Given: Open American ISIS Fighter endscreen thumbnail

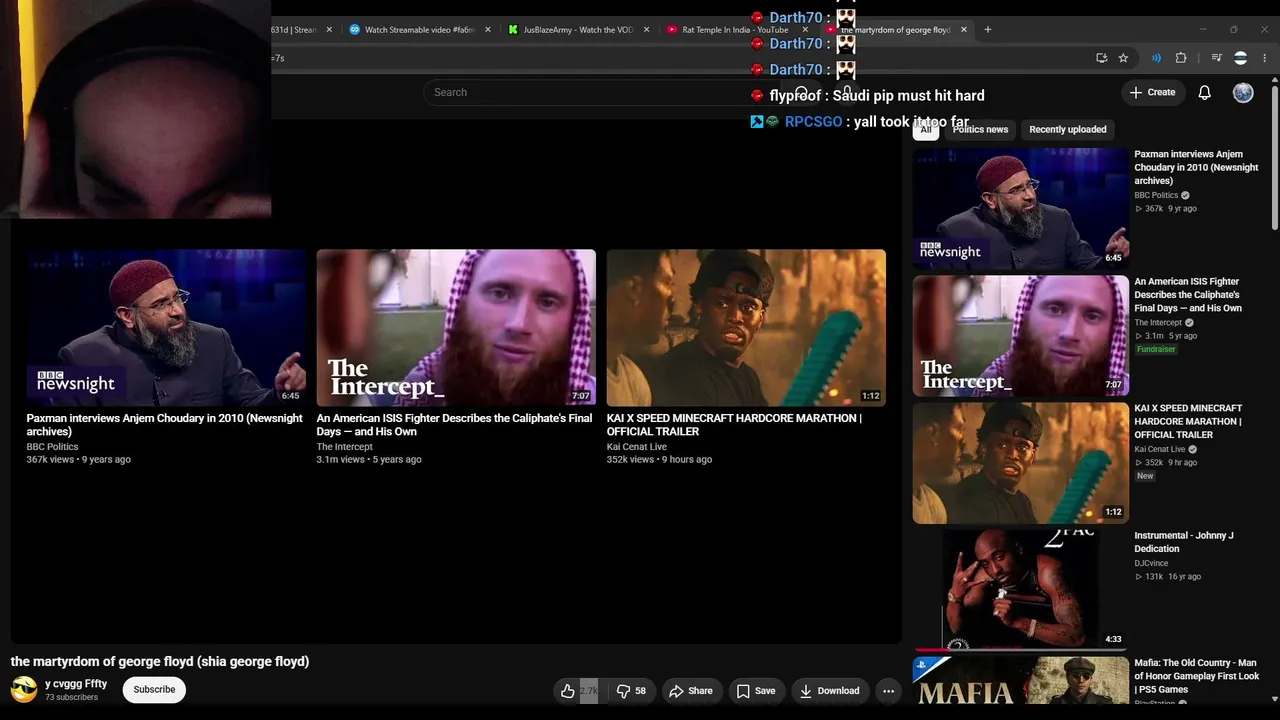Looking at the screenshot, I should tap(456, 327).
